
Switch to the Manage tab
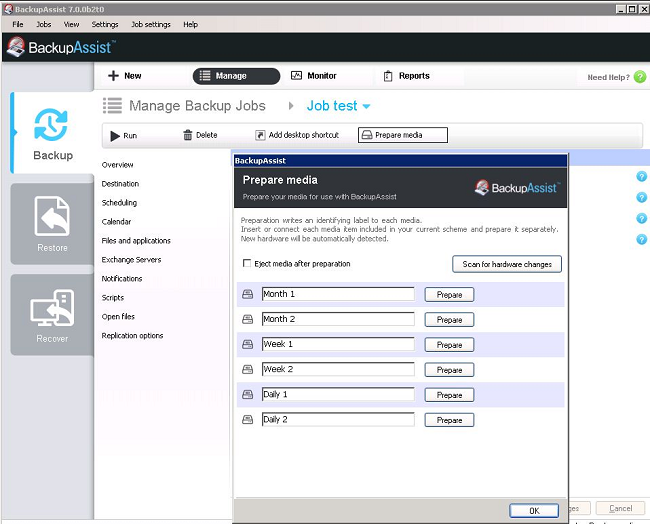[236, 76]
